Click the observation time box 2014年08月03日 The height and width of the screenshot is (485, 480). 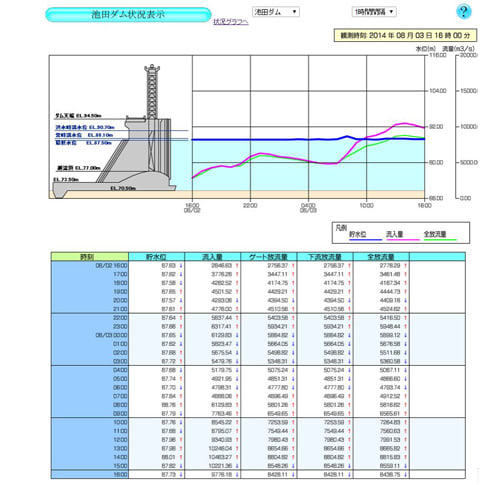click(x=405, y=35)
